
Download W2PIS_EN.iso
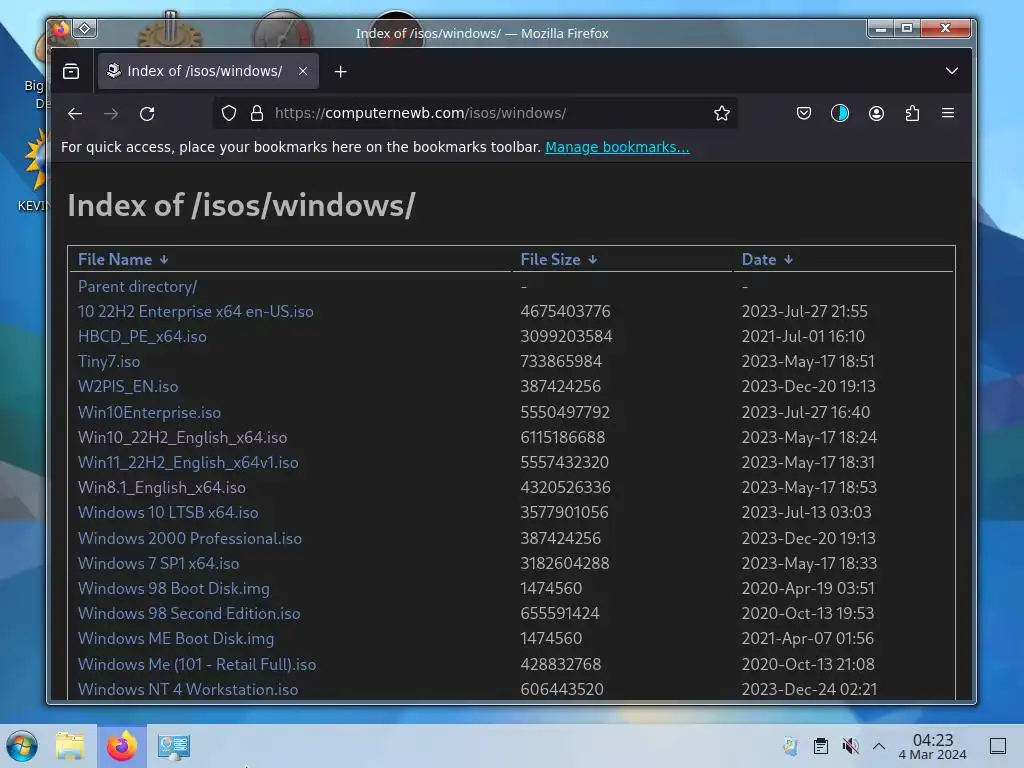click(127, 386)
